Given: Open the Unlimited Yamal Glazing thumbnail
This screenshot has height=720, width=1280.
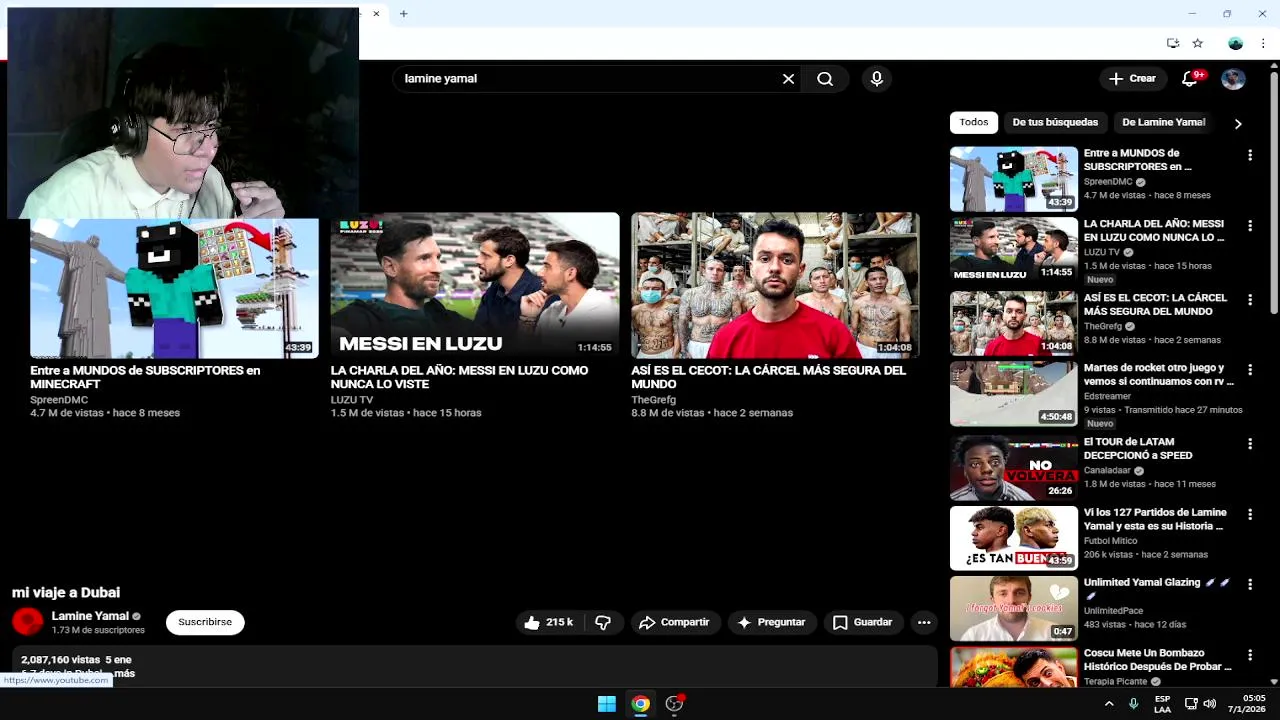Looking at the screenshot, I should point(1014,608).
